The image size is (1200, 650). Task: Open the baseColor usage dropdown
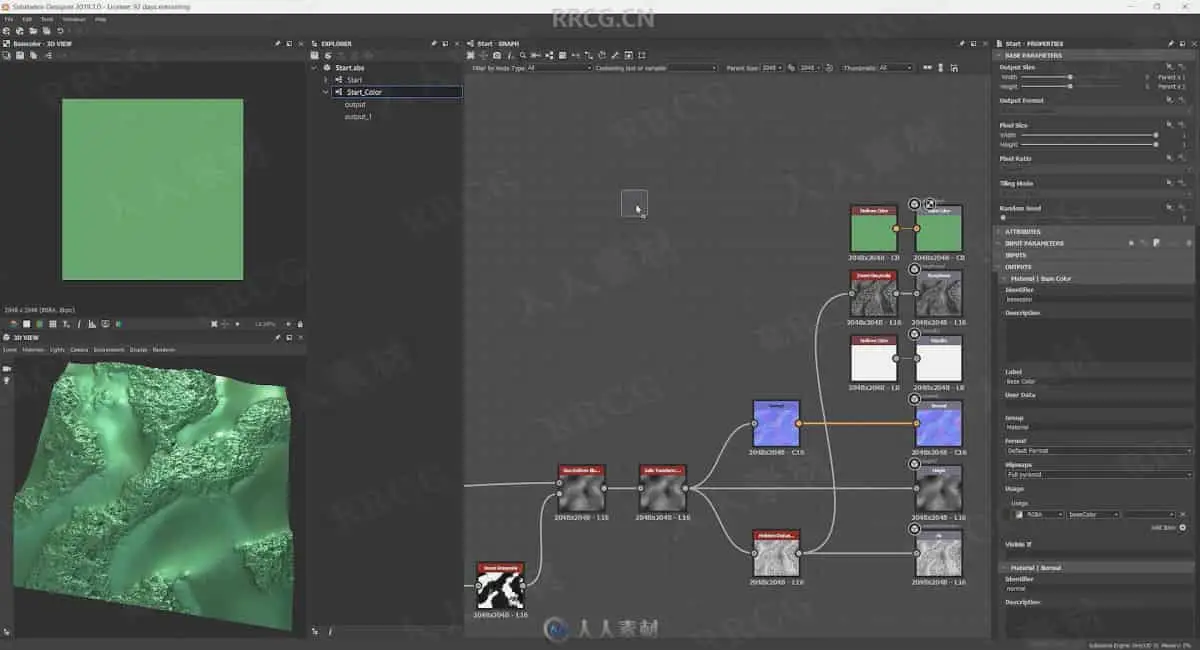click(x=1094, y=514)
